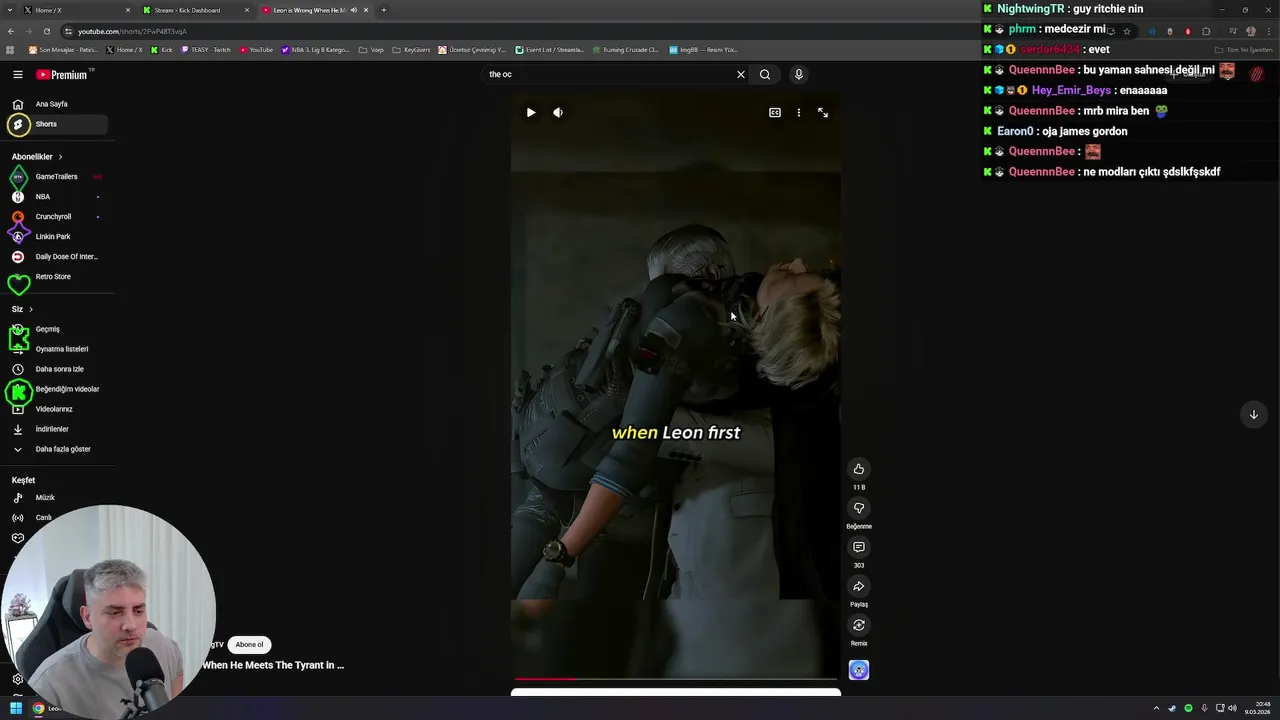
Task: Open YouTube Premium home logo
Action: pos(64,74)
